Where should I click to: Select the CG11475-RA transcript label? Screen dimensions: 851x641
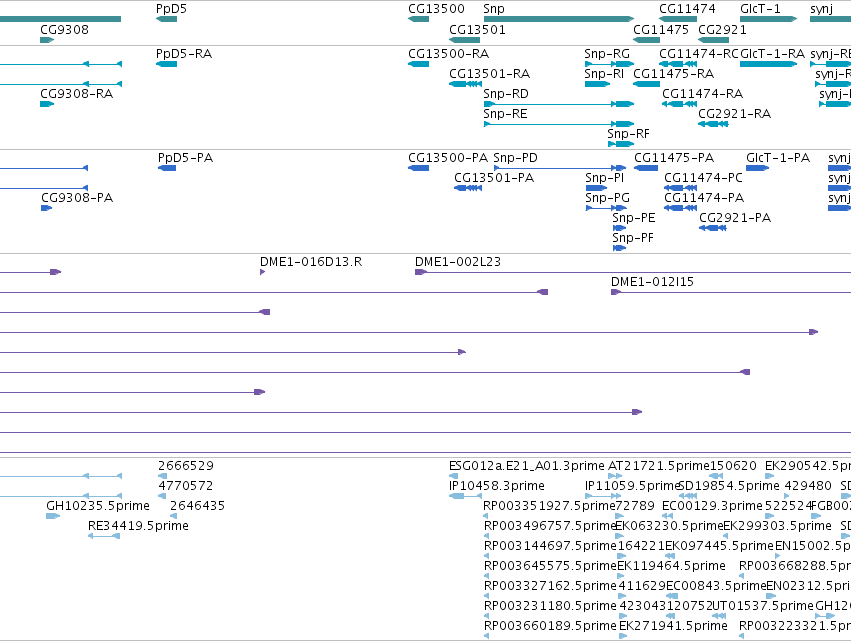[674, 73]
